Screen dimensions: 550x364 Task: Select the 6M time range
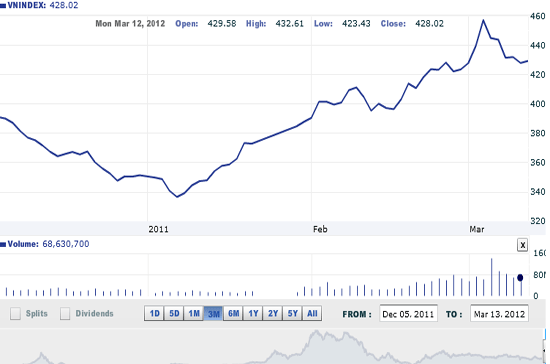pos(233,314)
